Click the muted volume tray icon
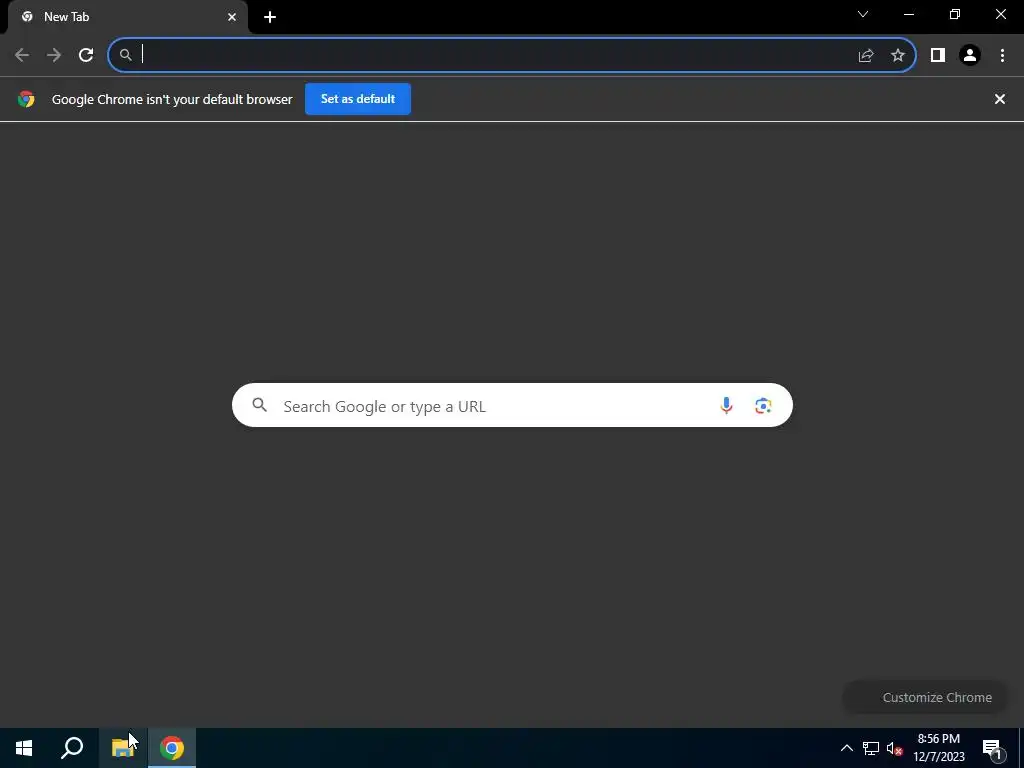The height and width of the screenshot is (768, 1024). pyautogui.click(x=894, y=748)
